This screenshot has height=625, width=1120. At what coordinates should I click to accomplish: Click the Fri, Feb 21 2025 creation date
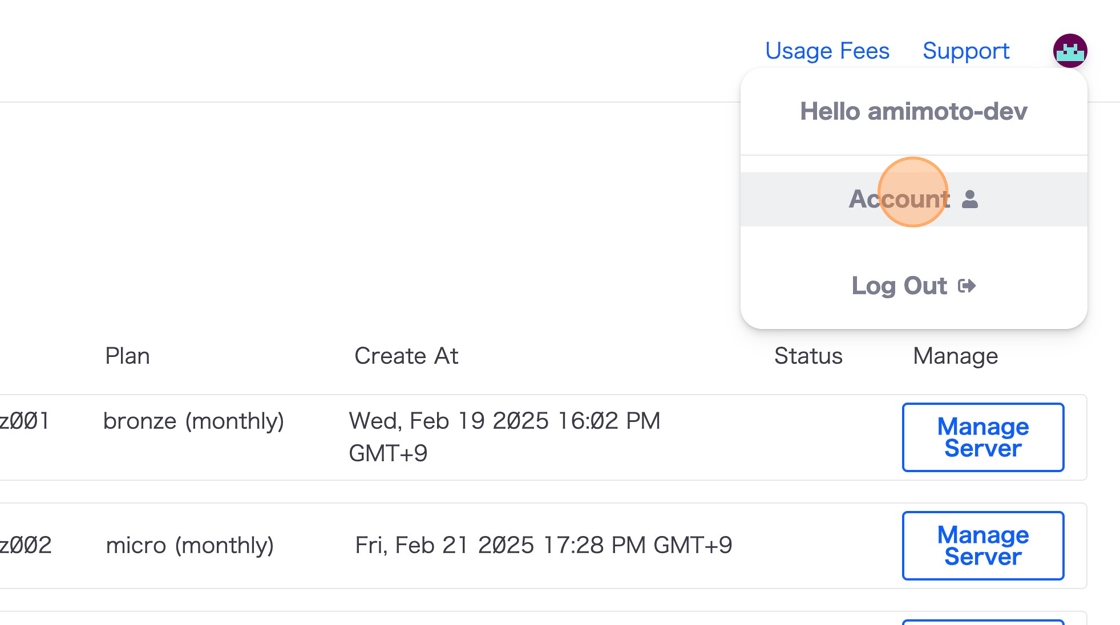543,545
